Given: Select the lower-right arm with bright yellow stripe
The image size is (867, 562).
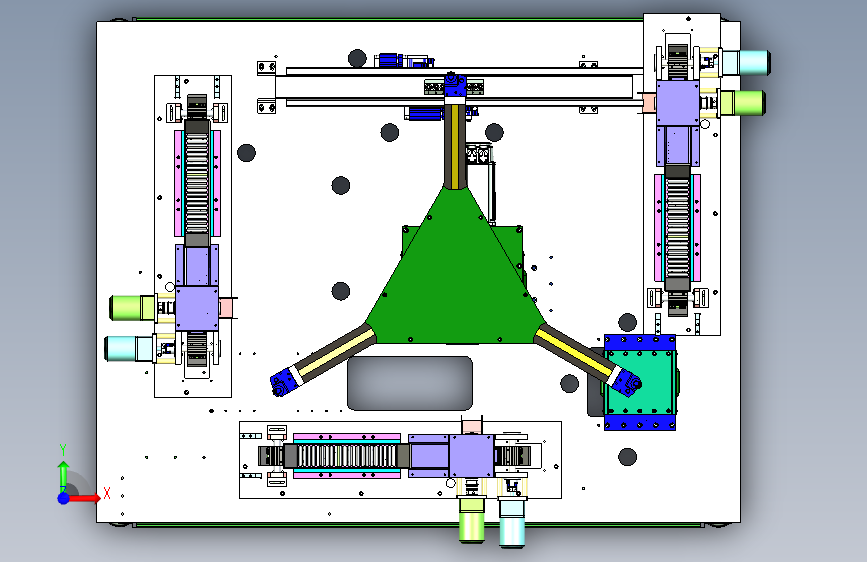Looking at the screenshot, I should [x=577, y=354].
